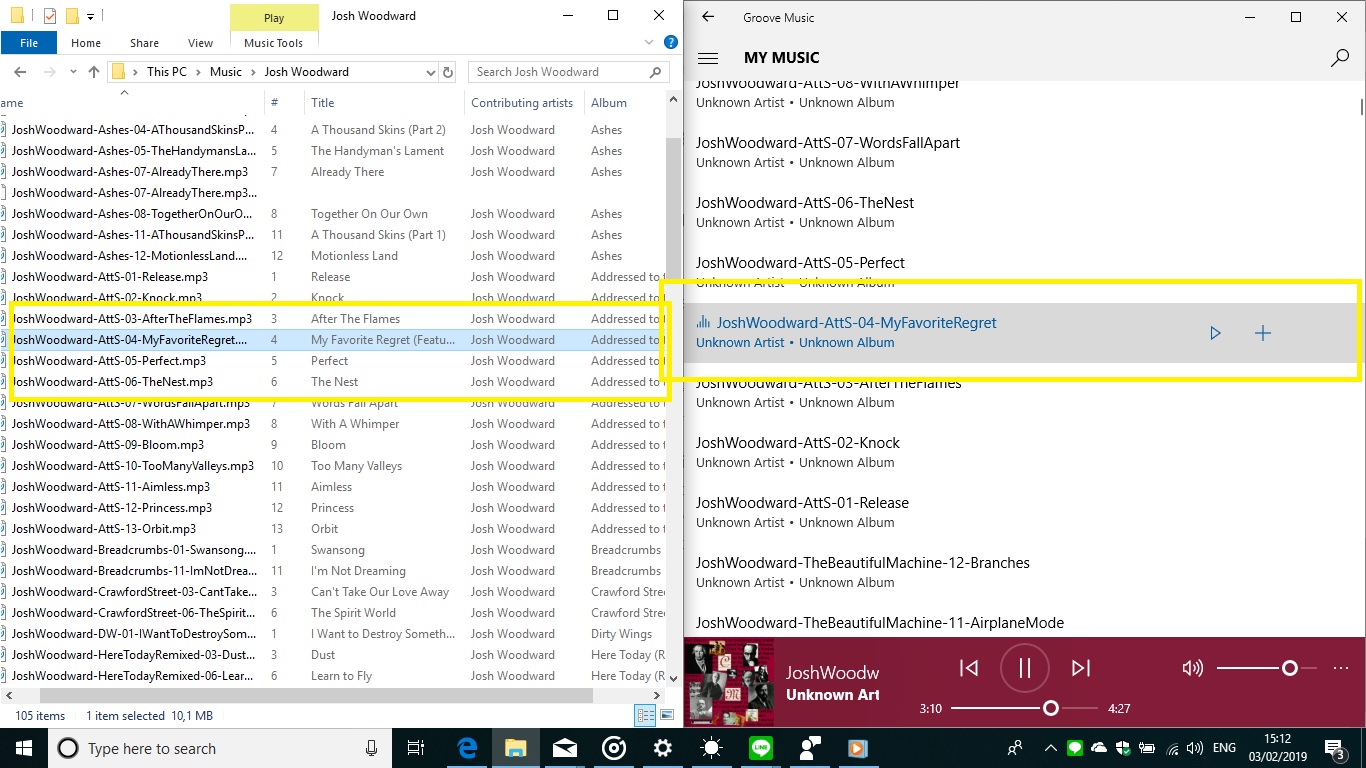Sort by Contributing artists column
The width and height of the screenshot is (1366, 768).
point(524,103)
